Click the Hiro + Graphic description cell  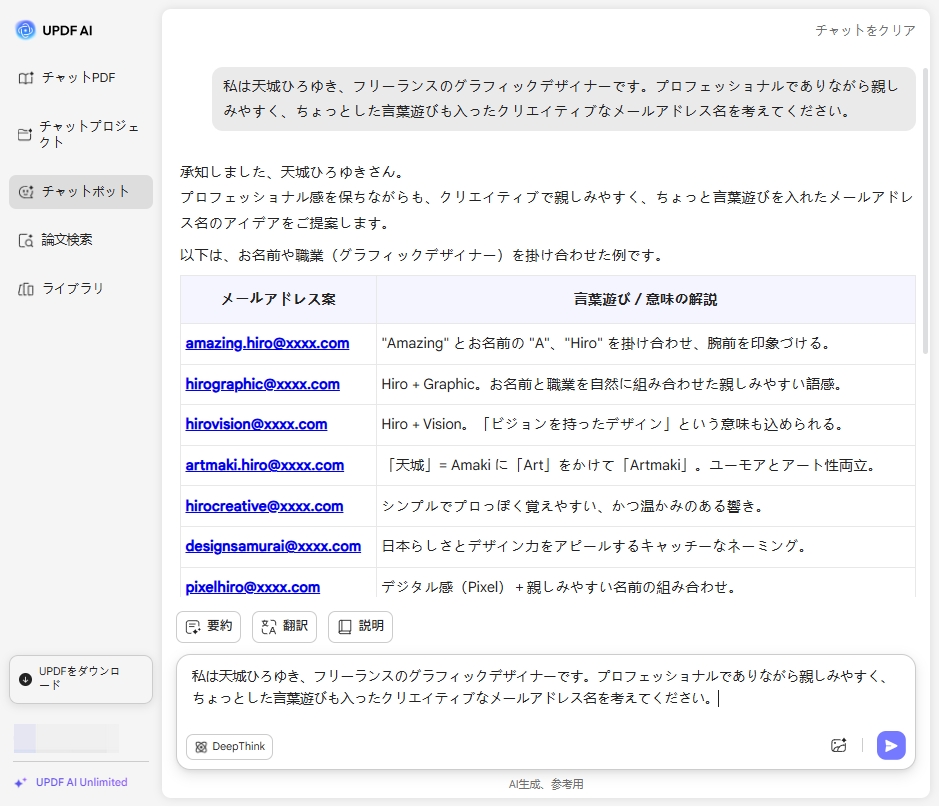(646, 384)
